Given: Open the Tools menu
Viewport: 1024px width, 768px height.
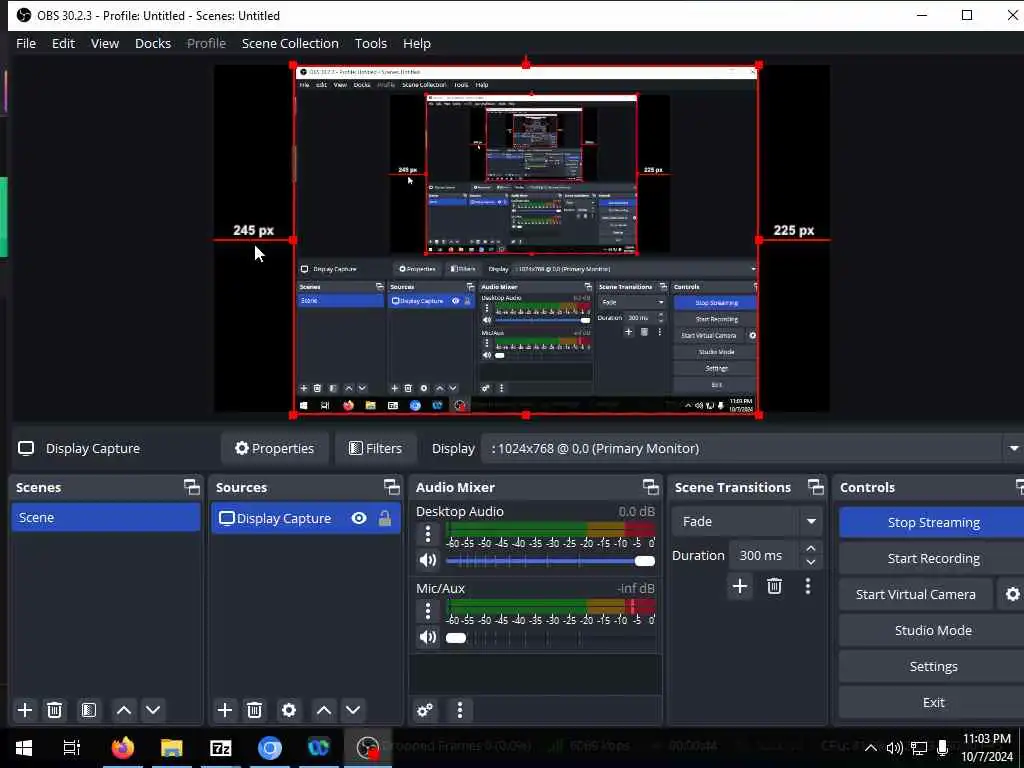Looking at the screenshot, I should (371, 43).
